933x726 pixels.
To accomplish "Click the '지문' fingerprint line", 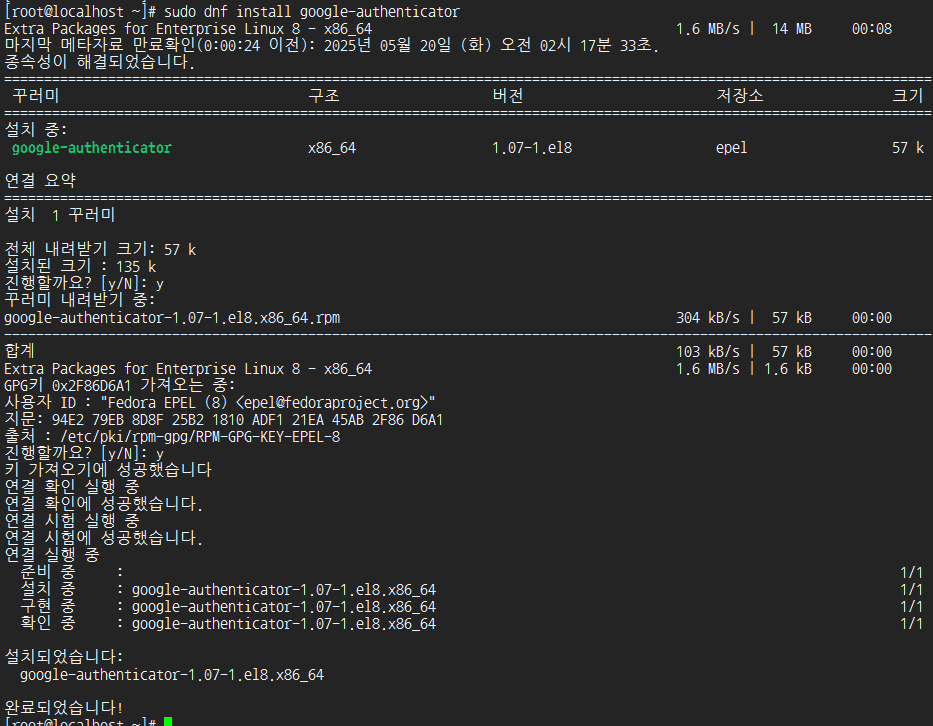I will pos(224,420).
